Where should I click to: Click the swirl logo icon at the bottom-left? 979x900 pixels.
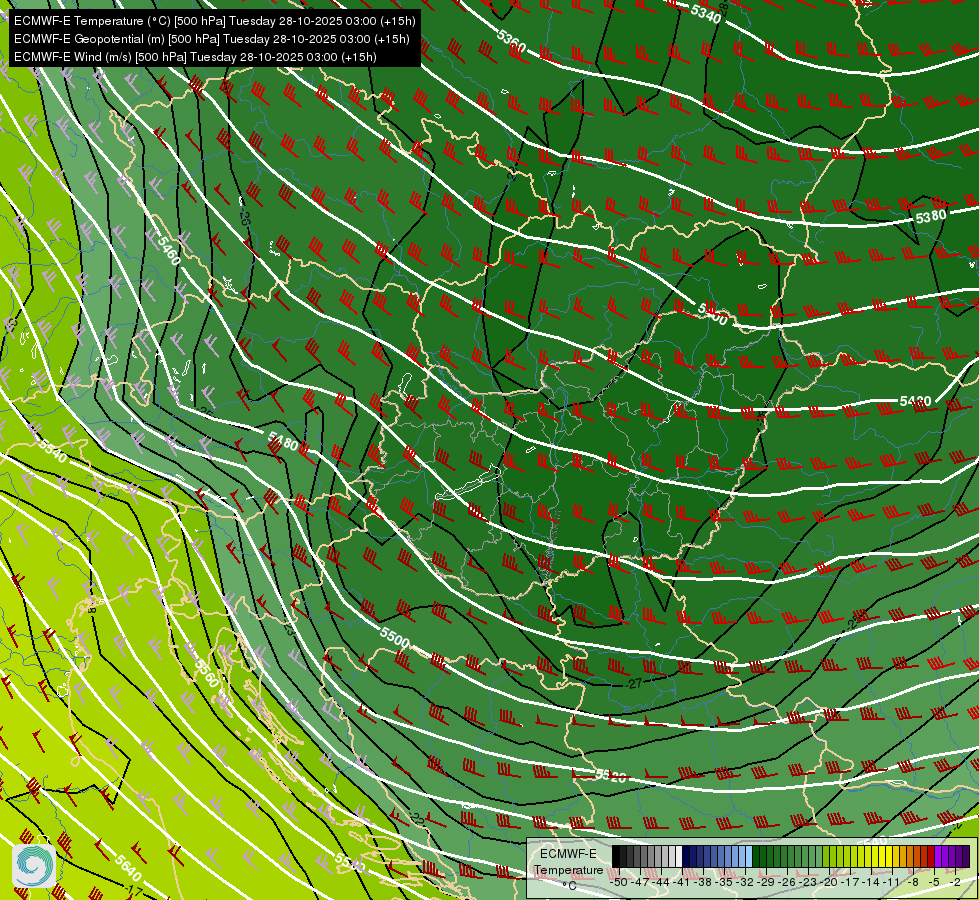tap(34, 865)
